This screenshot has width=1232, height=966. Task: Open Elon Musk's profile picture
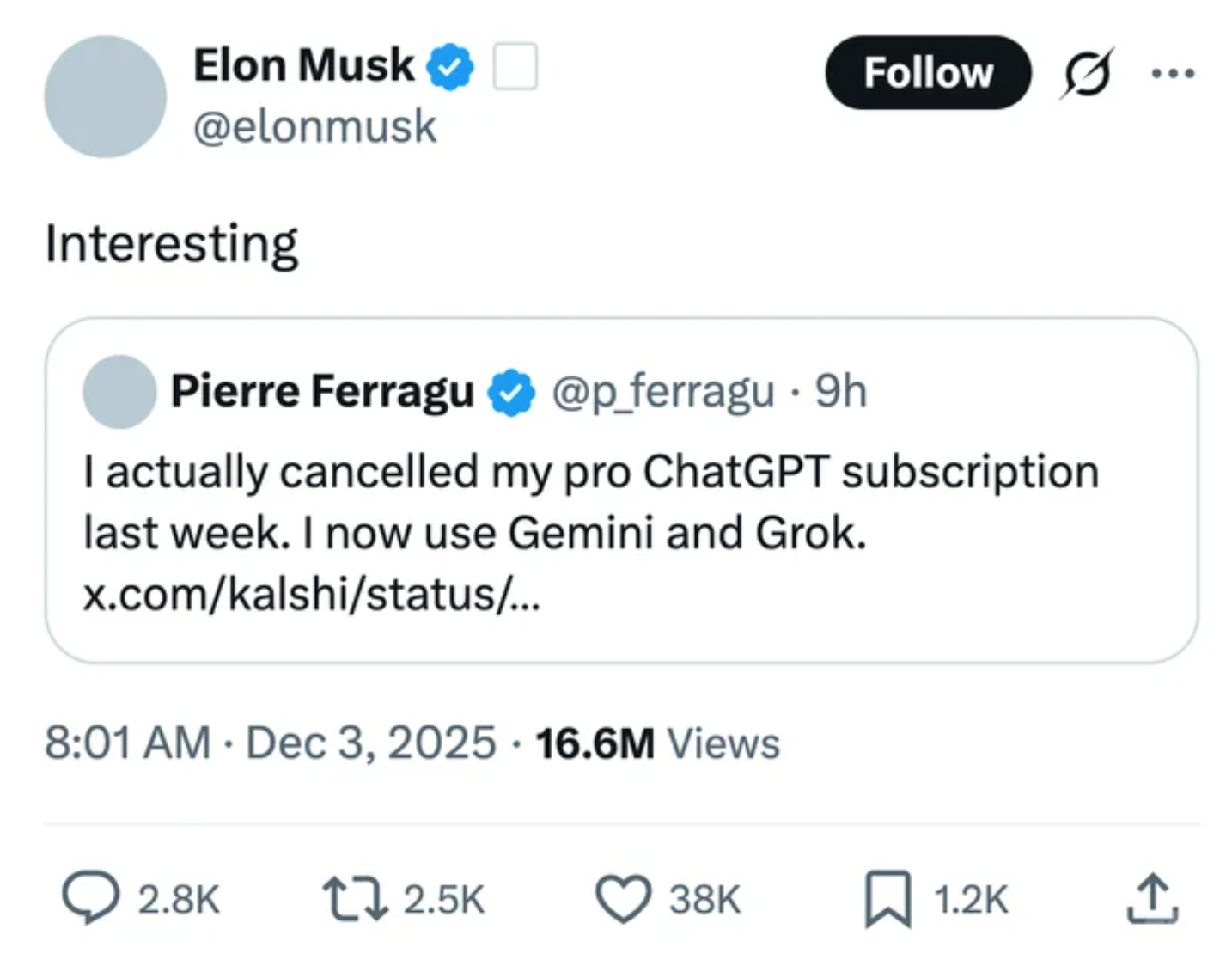pyautogui.click(x=105, y=96)
